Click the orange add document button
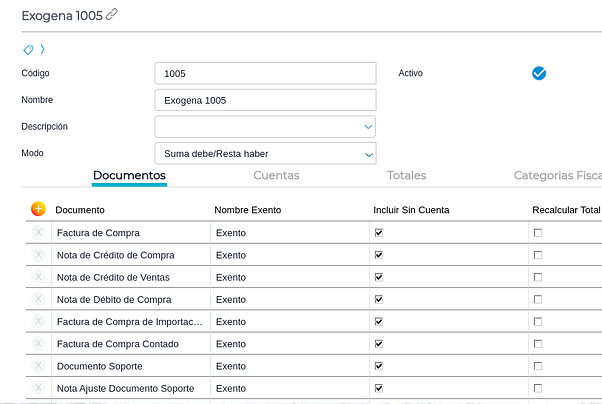Screen dimensions: 602x404 tap(38, 209)
